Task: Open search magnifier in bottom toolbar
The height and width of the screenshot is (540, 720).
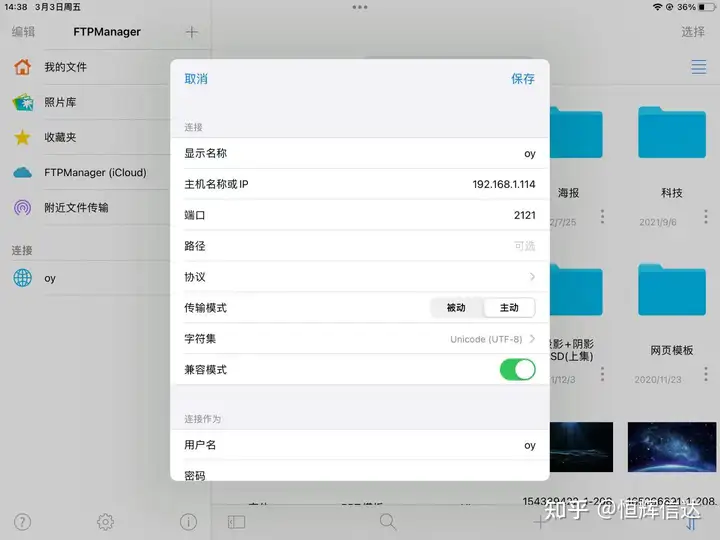Action: (388, 522)
